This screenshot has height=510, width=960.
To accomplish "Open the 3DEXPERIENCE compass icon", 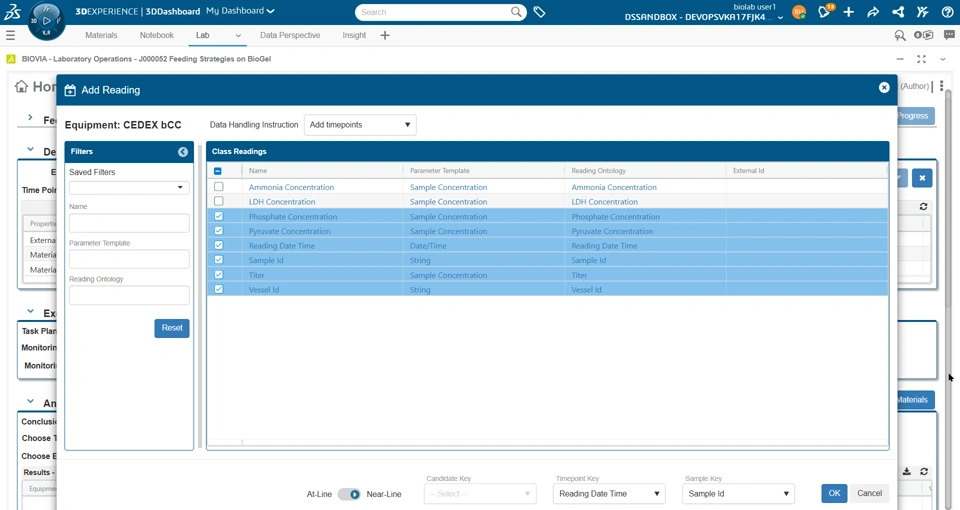I will (x=47, y=21).
